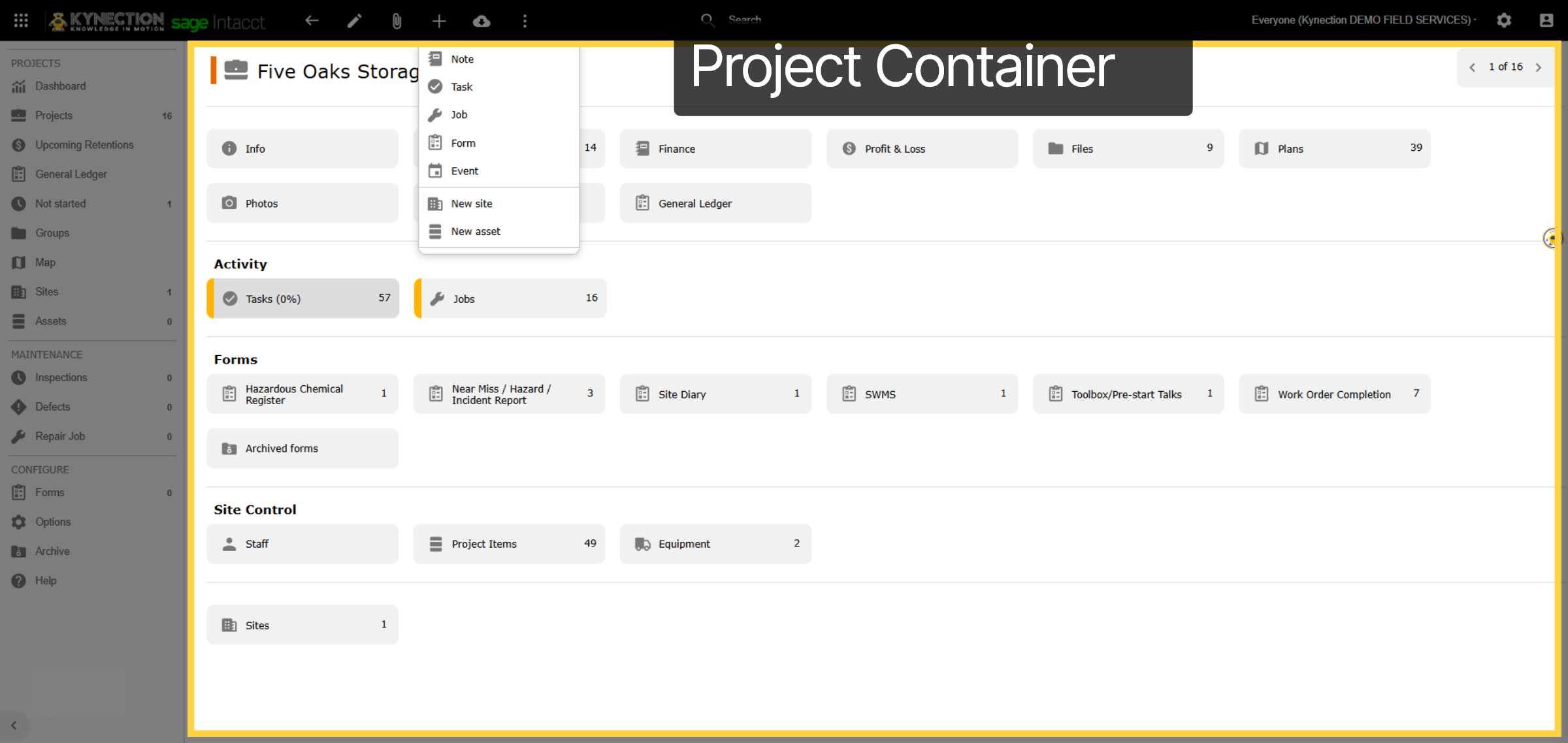The image size is (1568, 743).
Task: Open the Equipment tile
Action: coord(715,544)
